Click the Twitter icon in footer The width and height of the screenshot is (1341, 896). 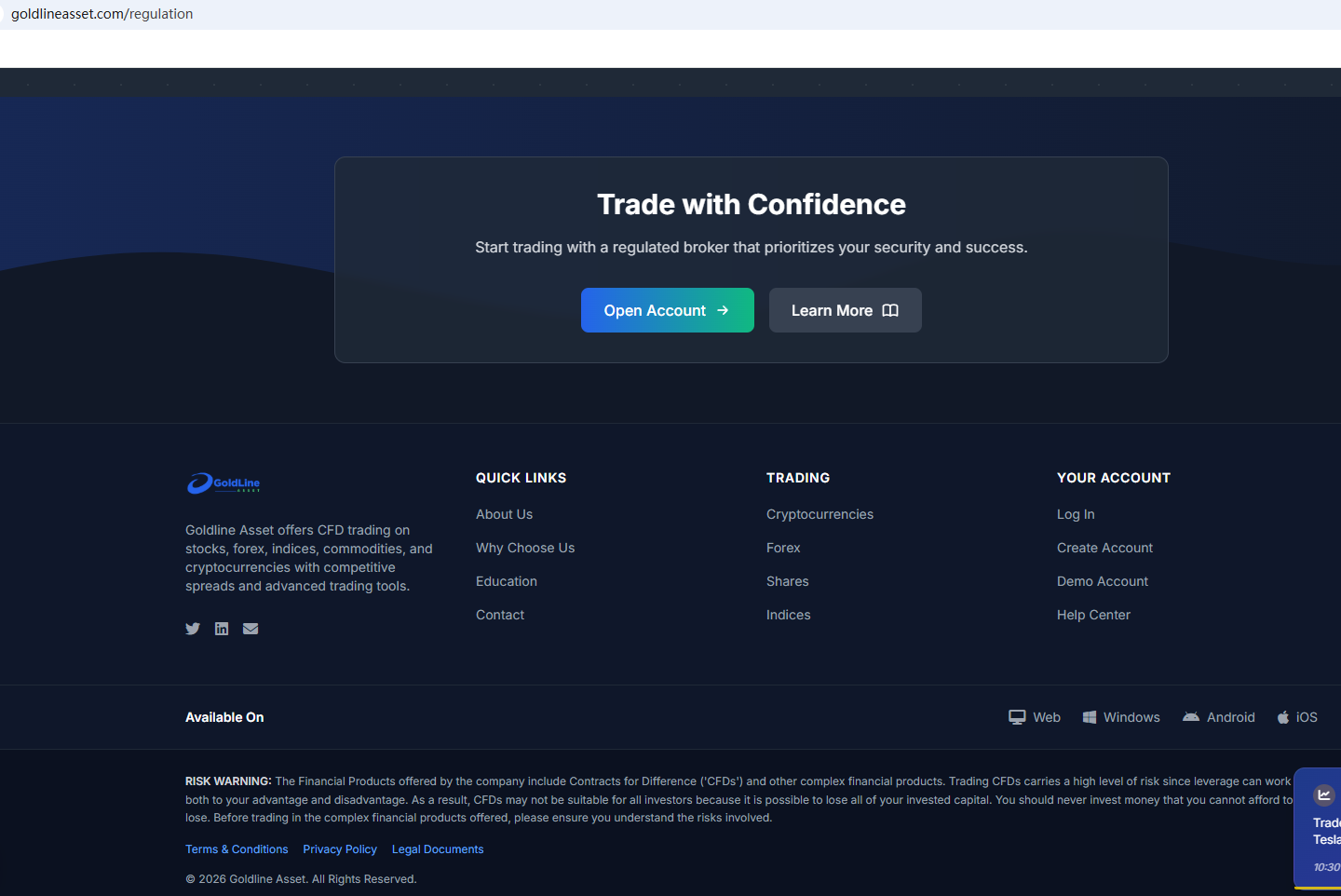pos(193,629)
